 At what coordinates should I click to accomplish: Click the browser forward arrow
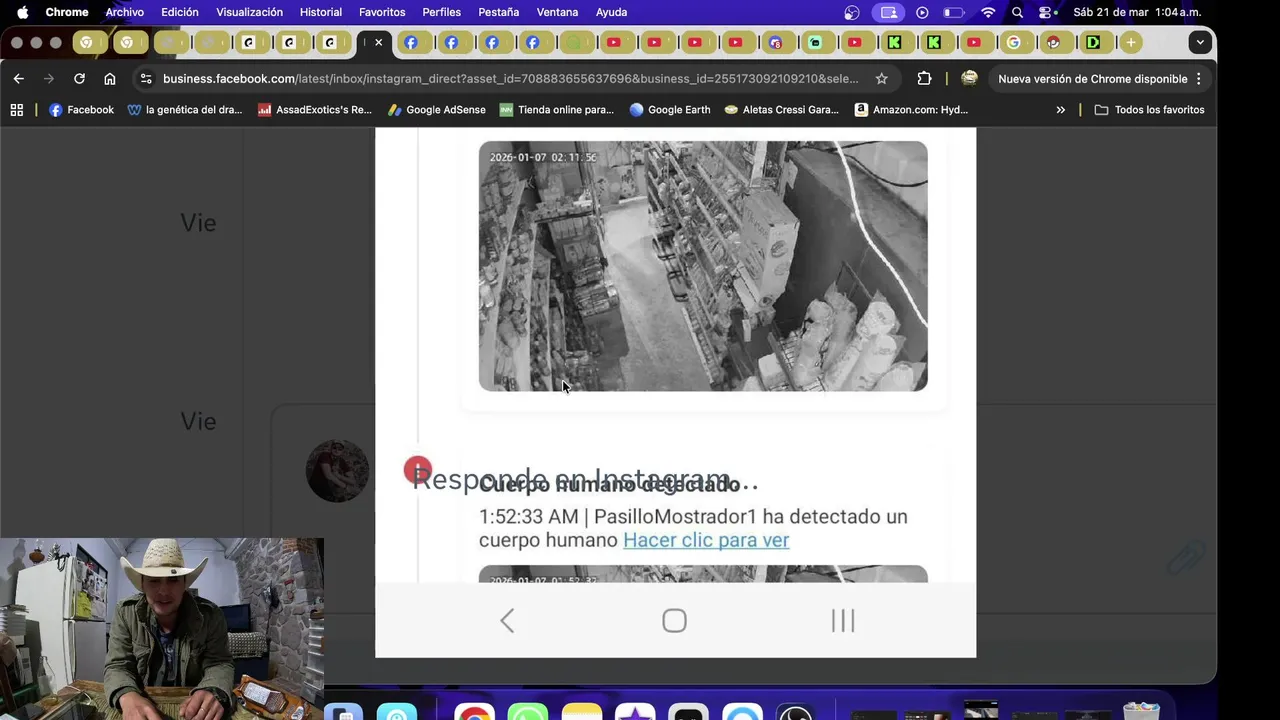coord(48,79)
